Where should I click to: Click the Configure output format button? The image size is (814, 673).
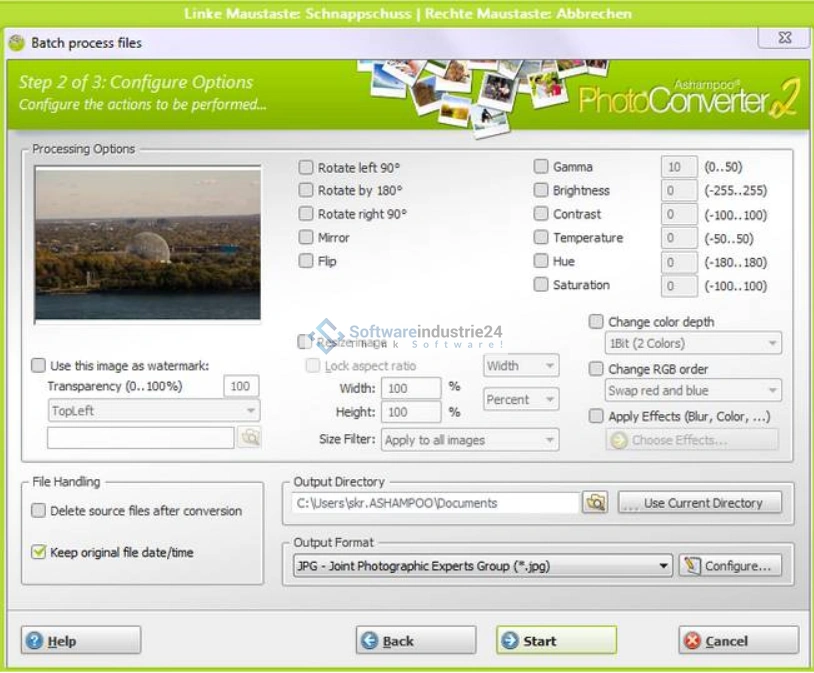730,566
